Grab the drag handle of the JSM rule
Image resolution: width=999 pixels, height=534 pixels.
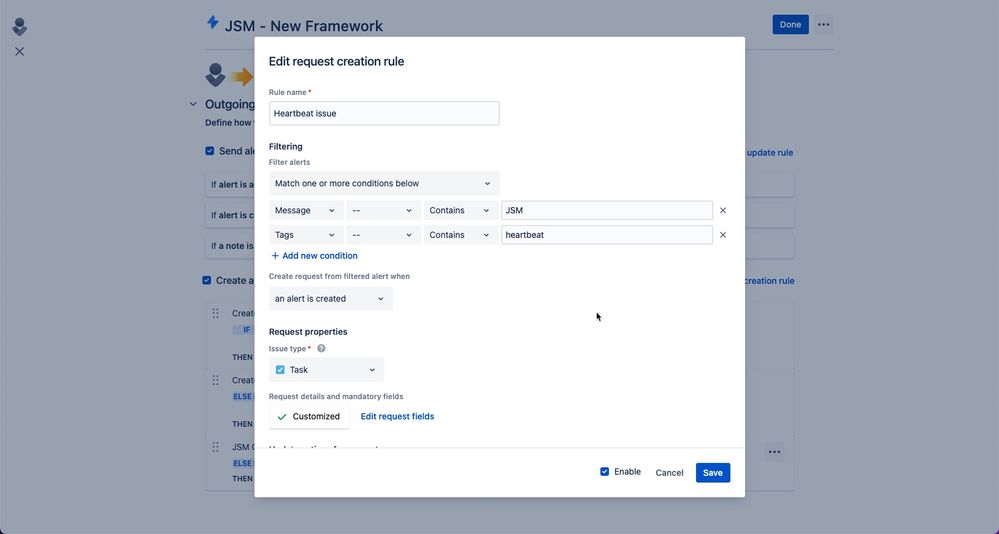[215, 447]
